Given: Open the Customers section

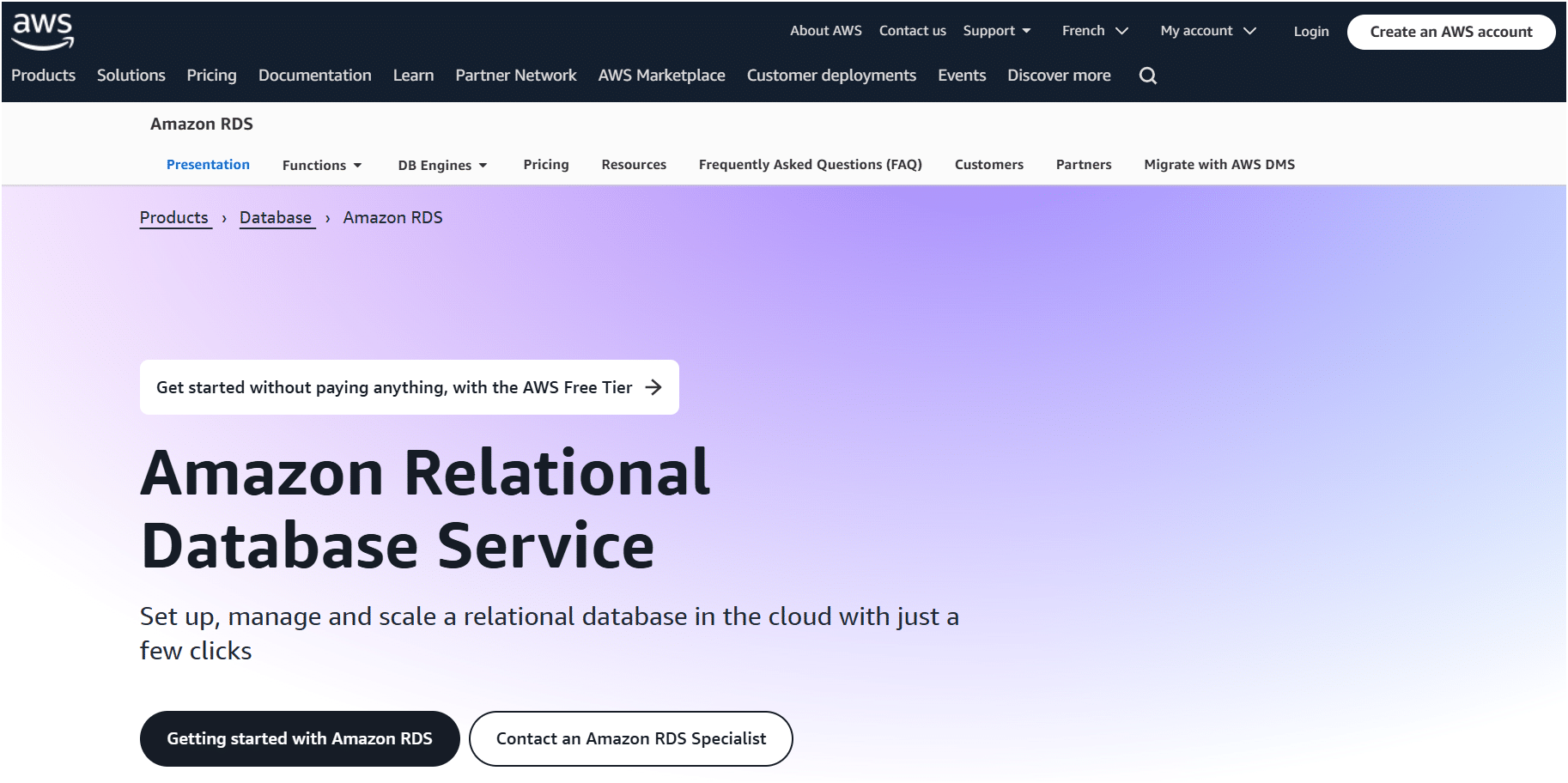Looking at the screenshot, I should click(988, 164).
